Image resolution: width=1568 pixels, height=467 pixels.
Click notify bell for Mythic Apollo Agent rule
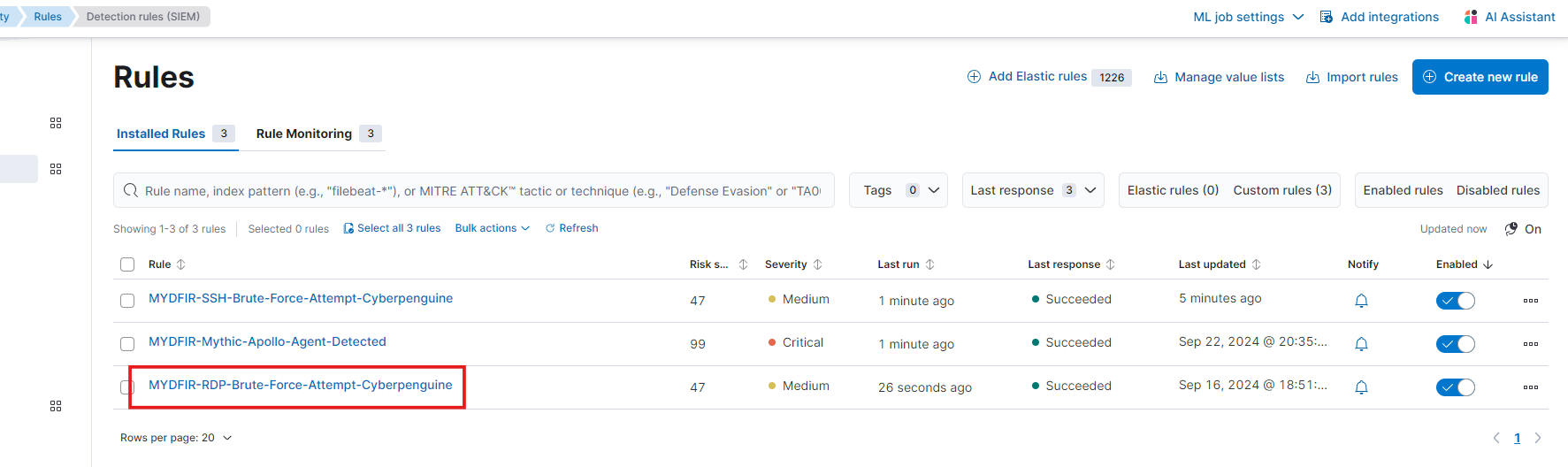point(1361,344)
